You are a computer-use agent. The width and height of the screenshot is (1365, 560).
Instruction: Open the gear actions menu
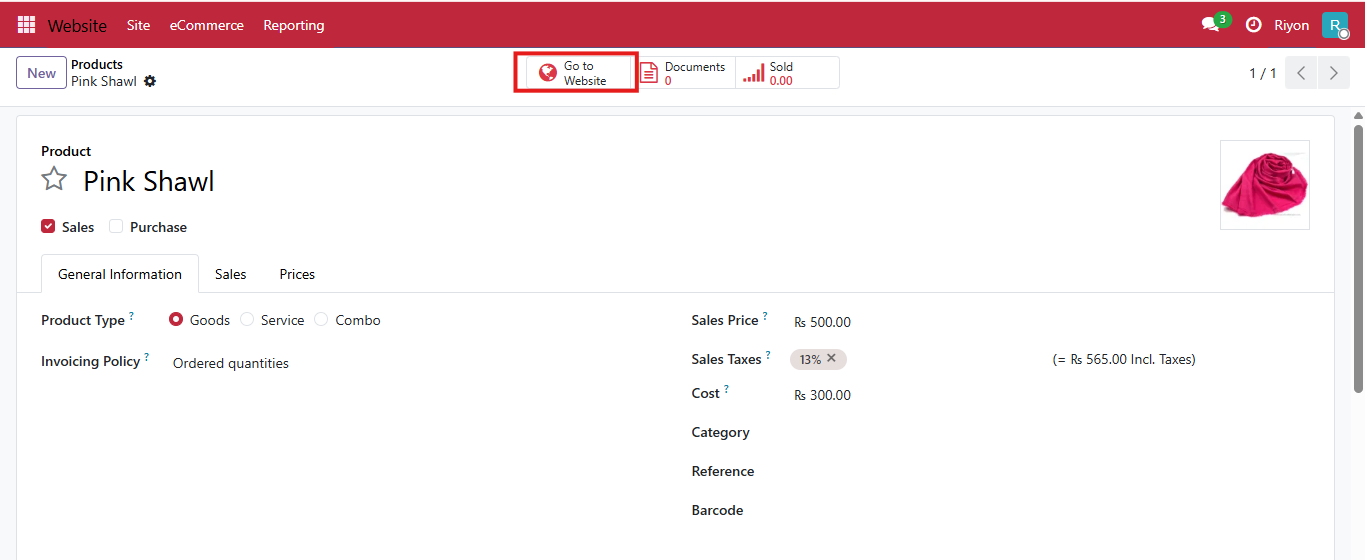150,81
